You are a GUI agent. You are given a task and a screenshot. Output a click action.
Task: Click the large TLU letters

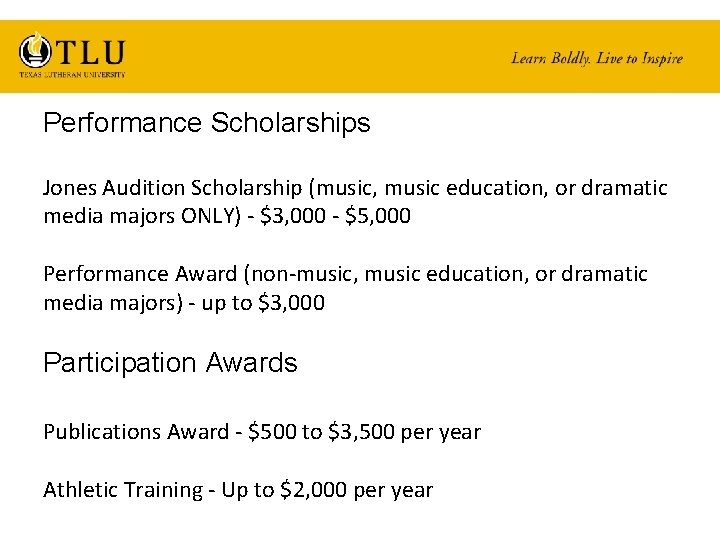click(90, 52)
